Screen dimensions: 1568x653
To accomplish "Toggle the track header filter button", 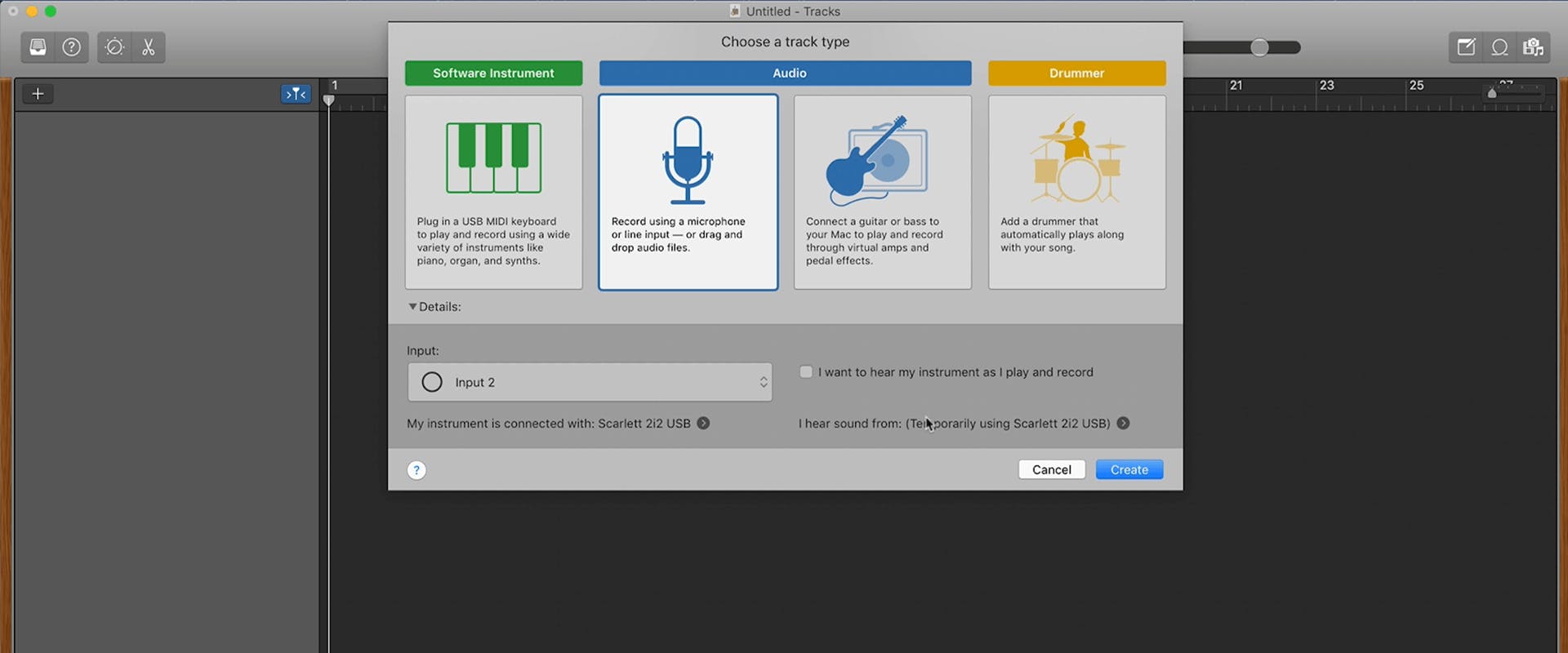I will point(296,94).
